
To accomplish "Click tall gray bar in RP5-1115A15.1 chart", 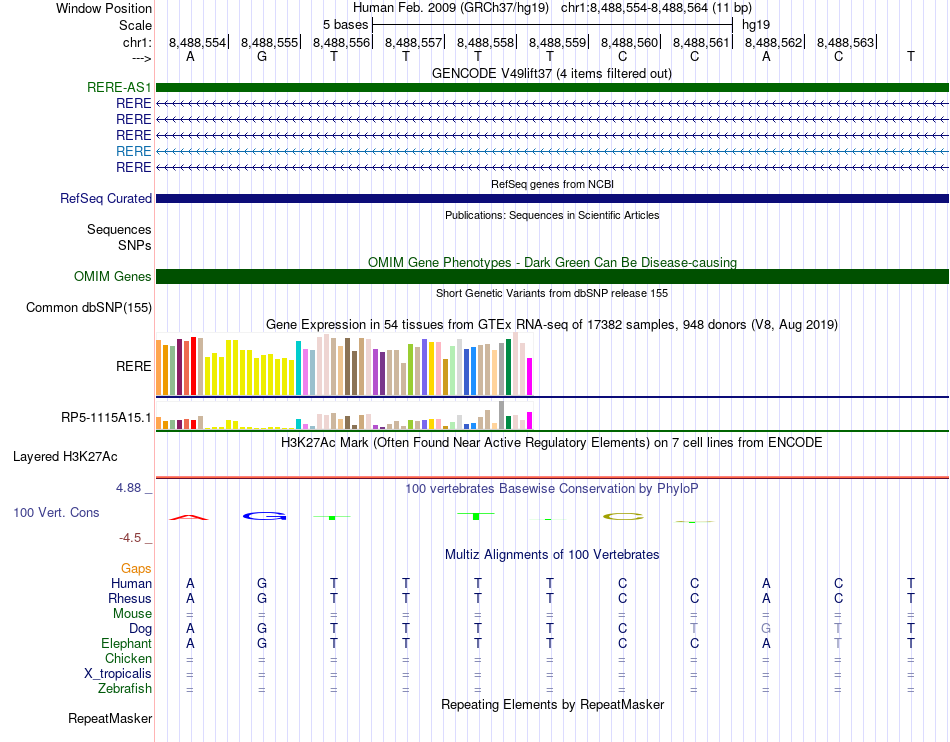I will (x=501, y=415).
